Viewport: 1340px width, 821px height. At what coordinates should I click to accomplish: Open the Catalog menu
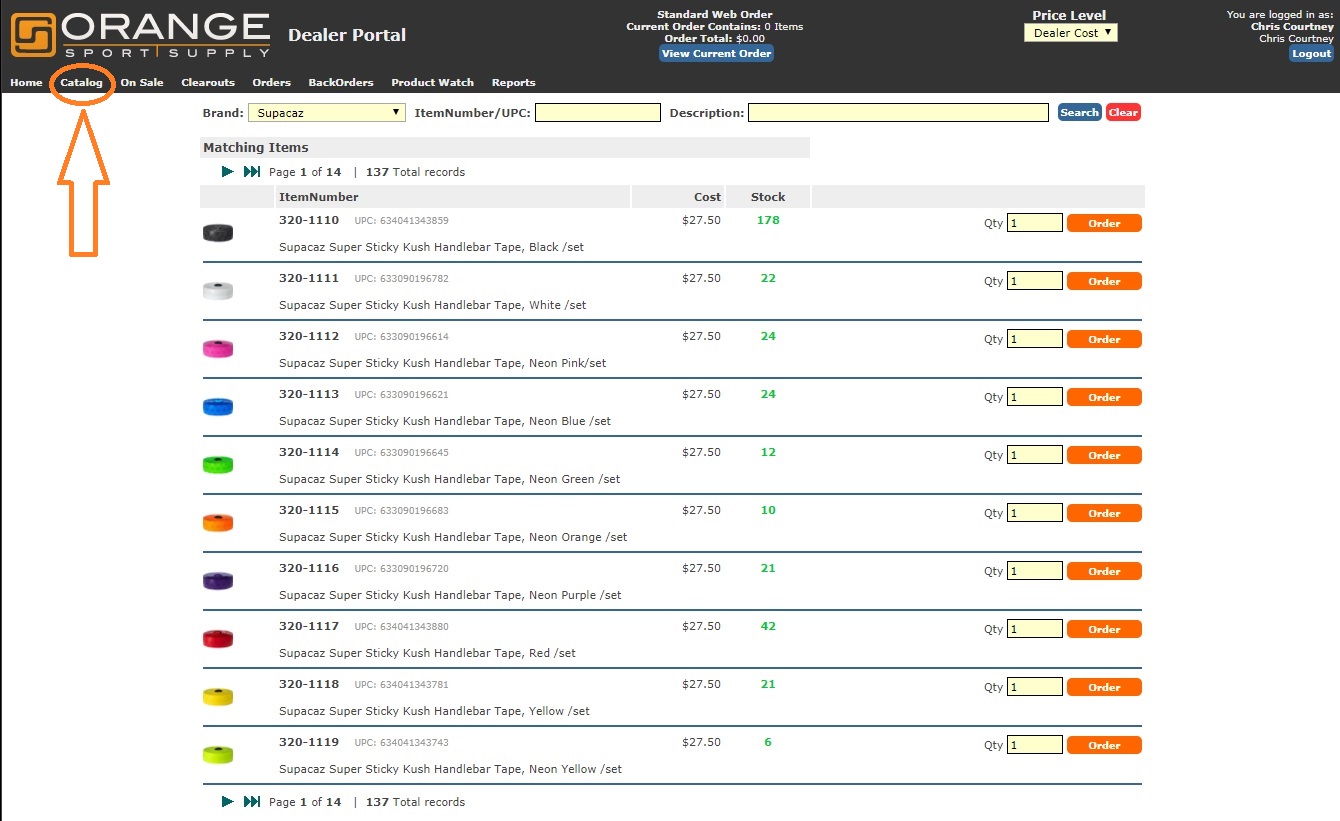[81, 83]
